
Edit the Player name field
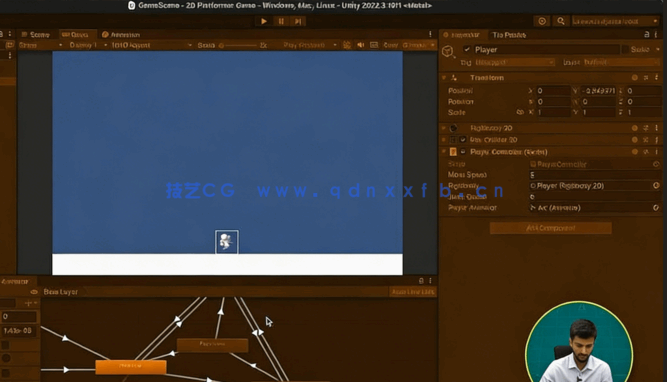(x=546, y=49)
